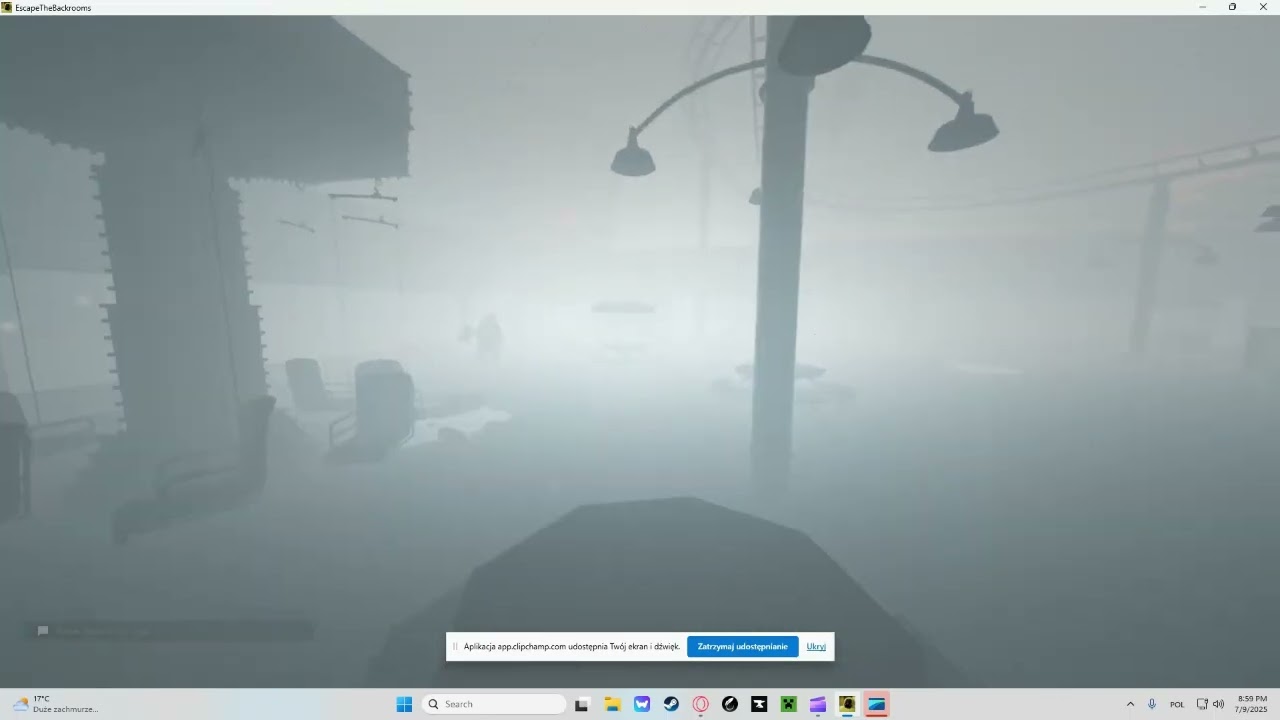1280x720 pixels.
Task: Open File Explorer from the taskbar
Action: coord(612,704)
